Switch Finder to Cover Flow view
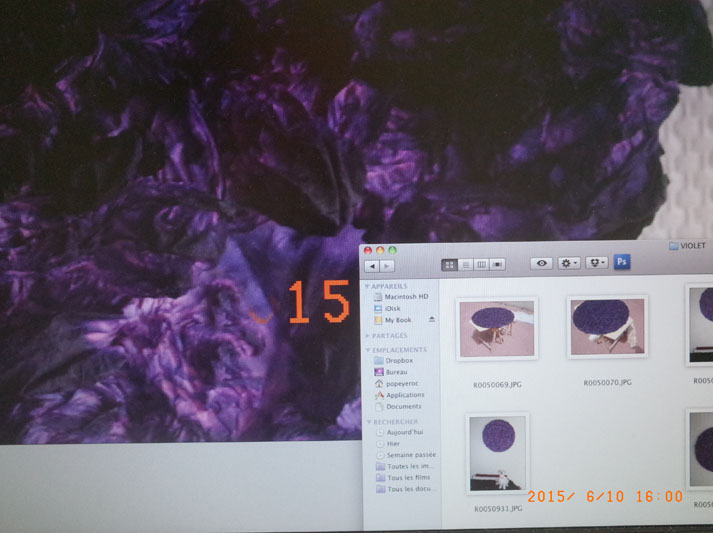 click(x=498, y=264)
